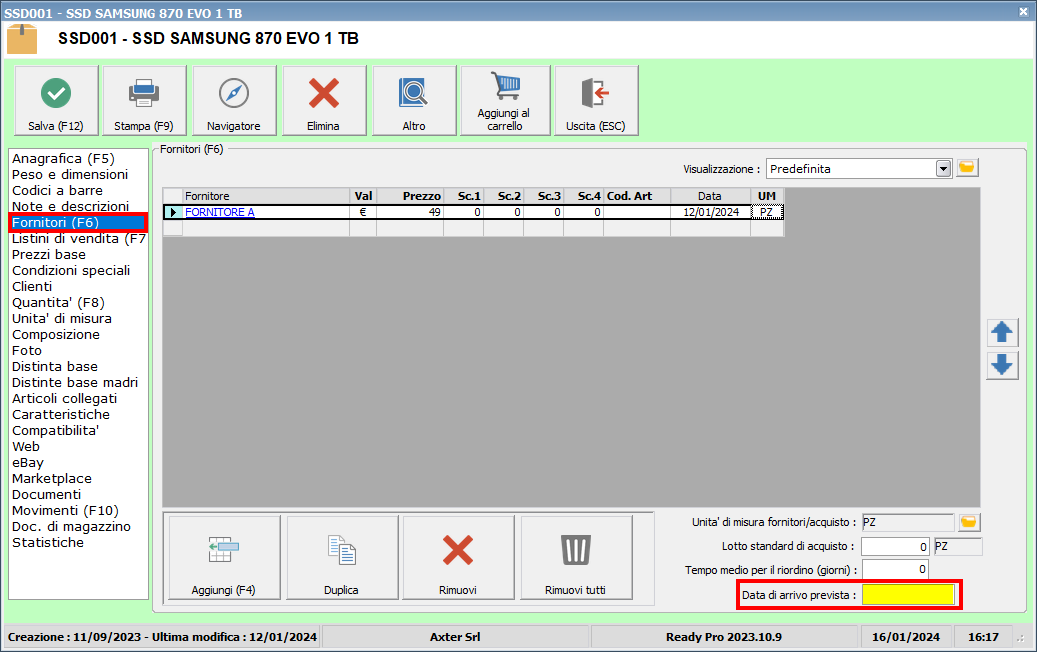Click the Prezzo cell showing 49

click(410, 212)
